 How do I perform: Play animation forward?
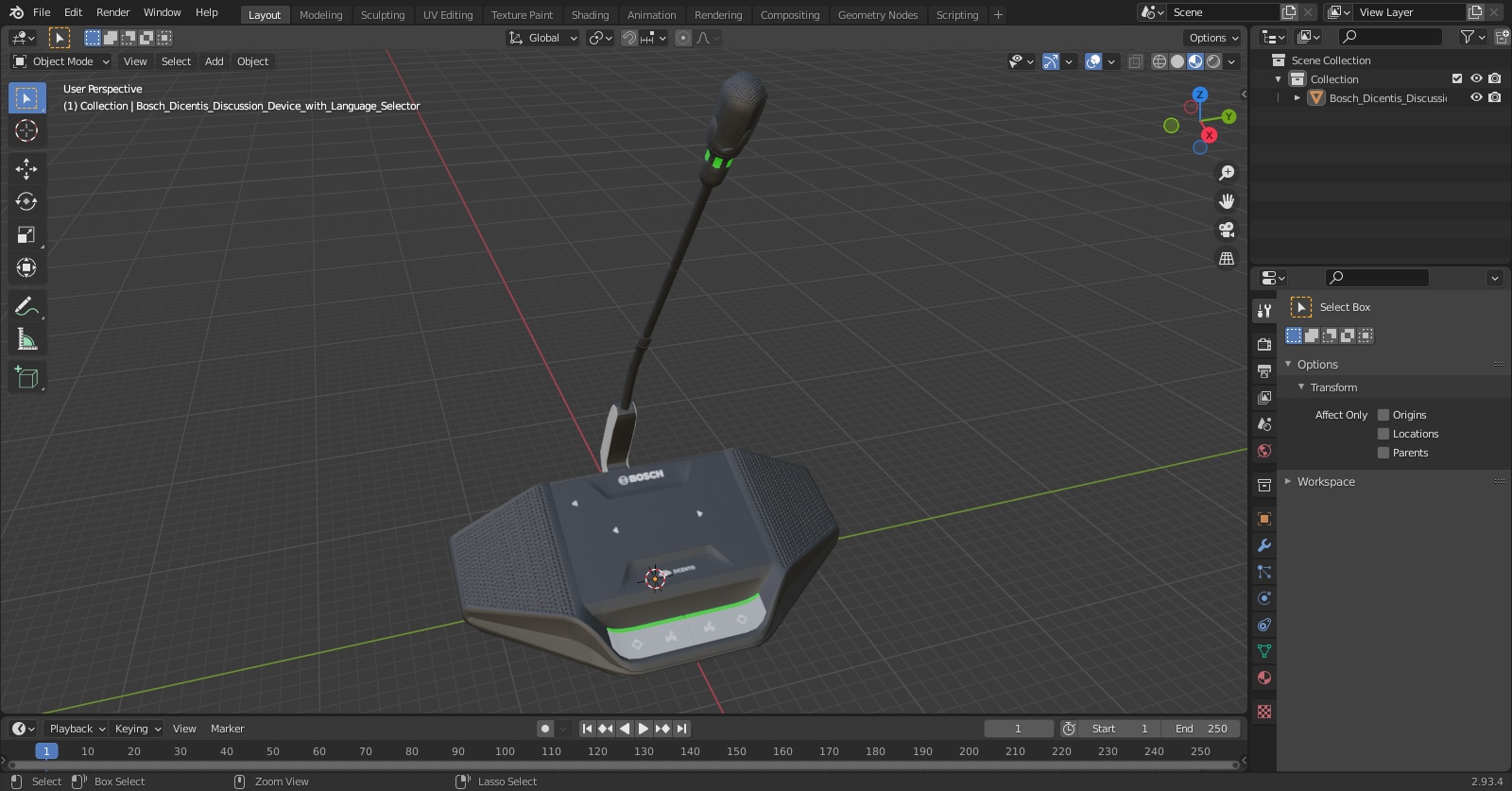[x=644, y=729]
